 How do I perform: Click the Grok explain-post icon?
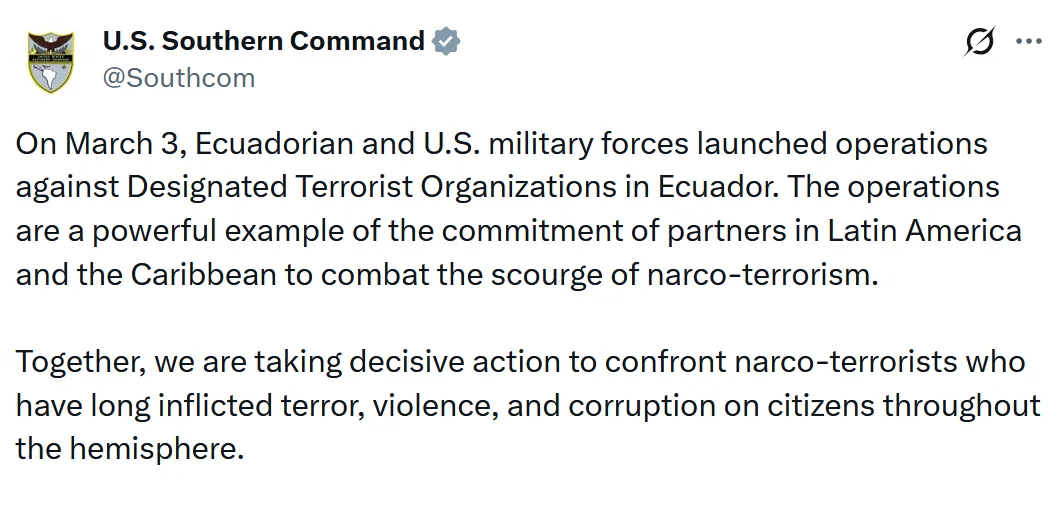(x=979, y=42)
